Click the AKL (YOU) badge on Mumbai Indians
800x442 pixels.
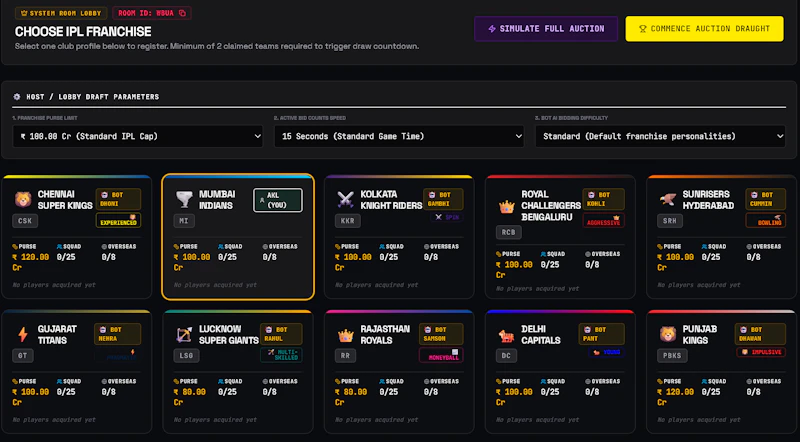(x=278, y=200)
